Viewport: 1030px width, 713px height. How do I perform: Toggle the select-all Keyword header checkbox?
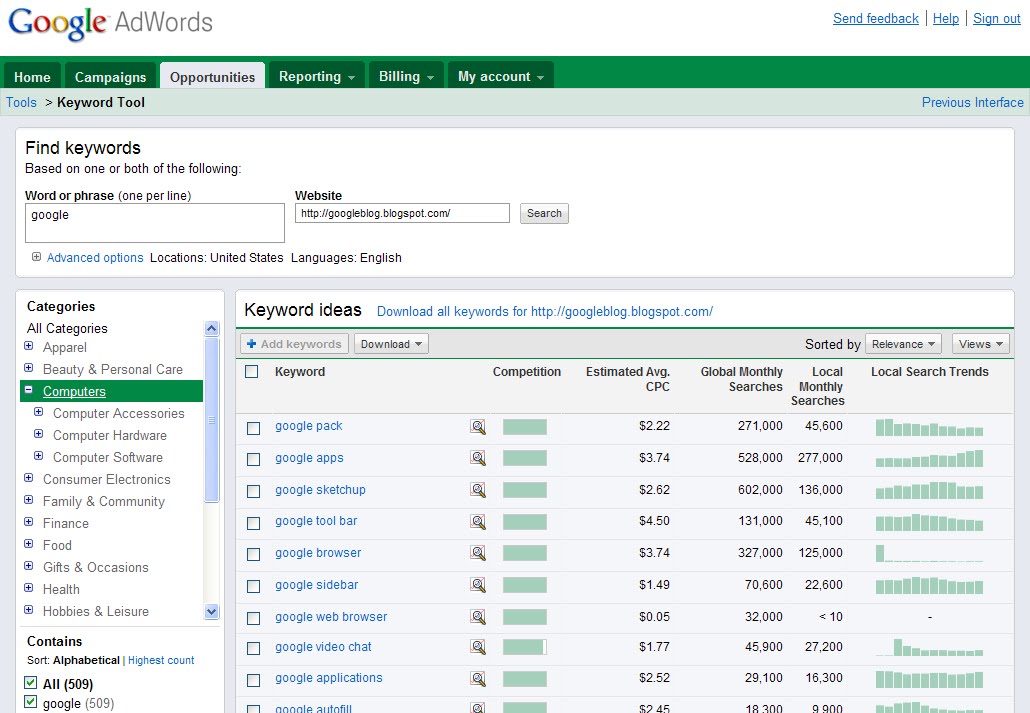tap(252, 372)
